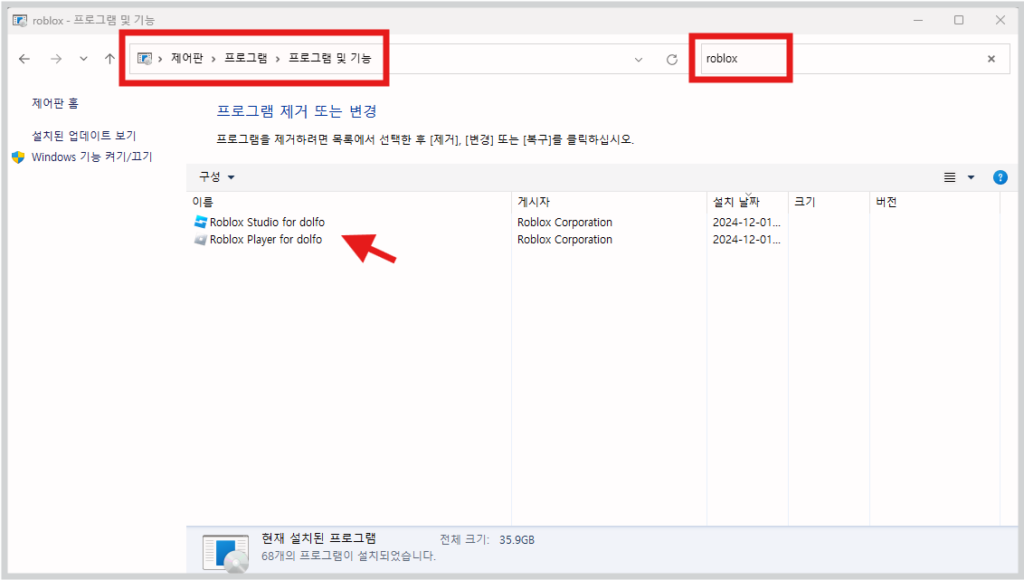
Task: Click 68개의 프로그램이 설치되었습니다 text
Action: click(348, 556)
